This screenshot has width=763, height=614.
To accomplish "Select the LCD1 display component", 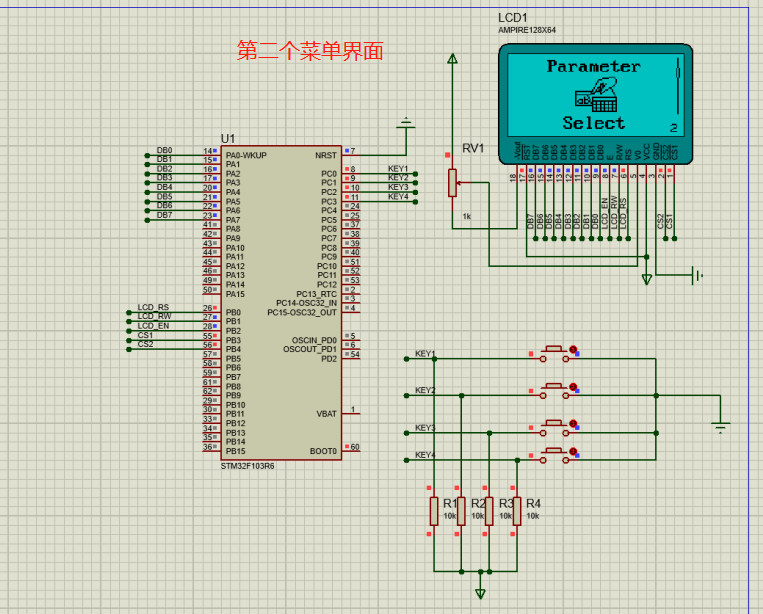I will point(595,103).
